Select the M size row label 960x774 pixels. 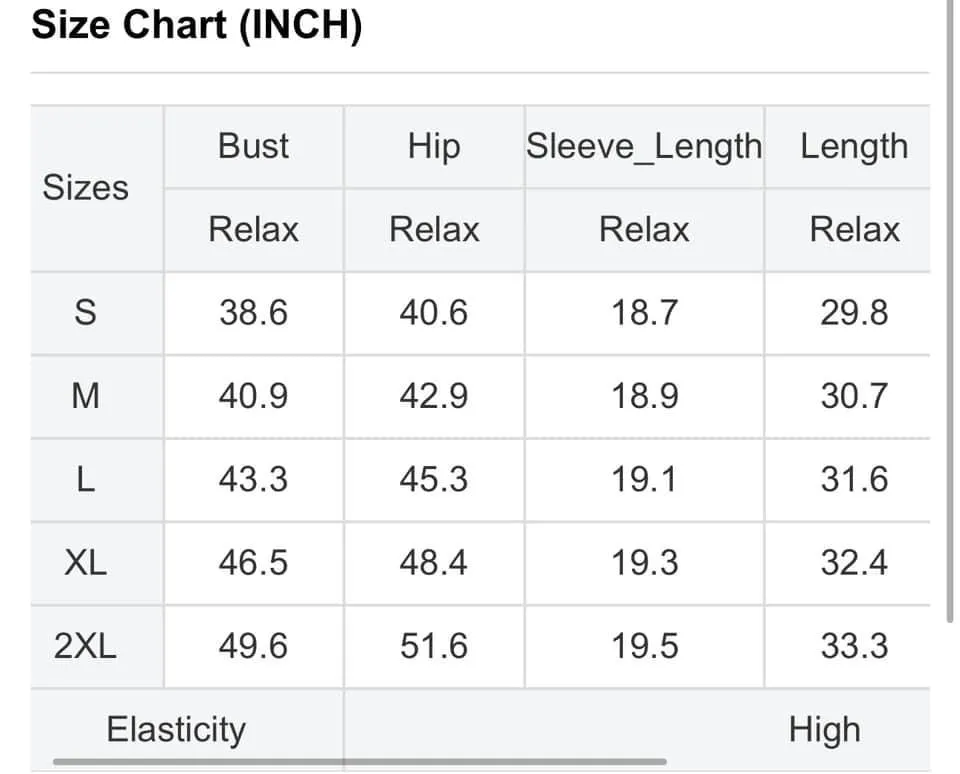(85, 396)
